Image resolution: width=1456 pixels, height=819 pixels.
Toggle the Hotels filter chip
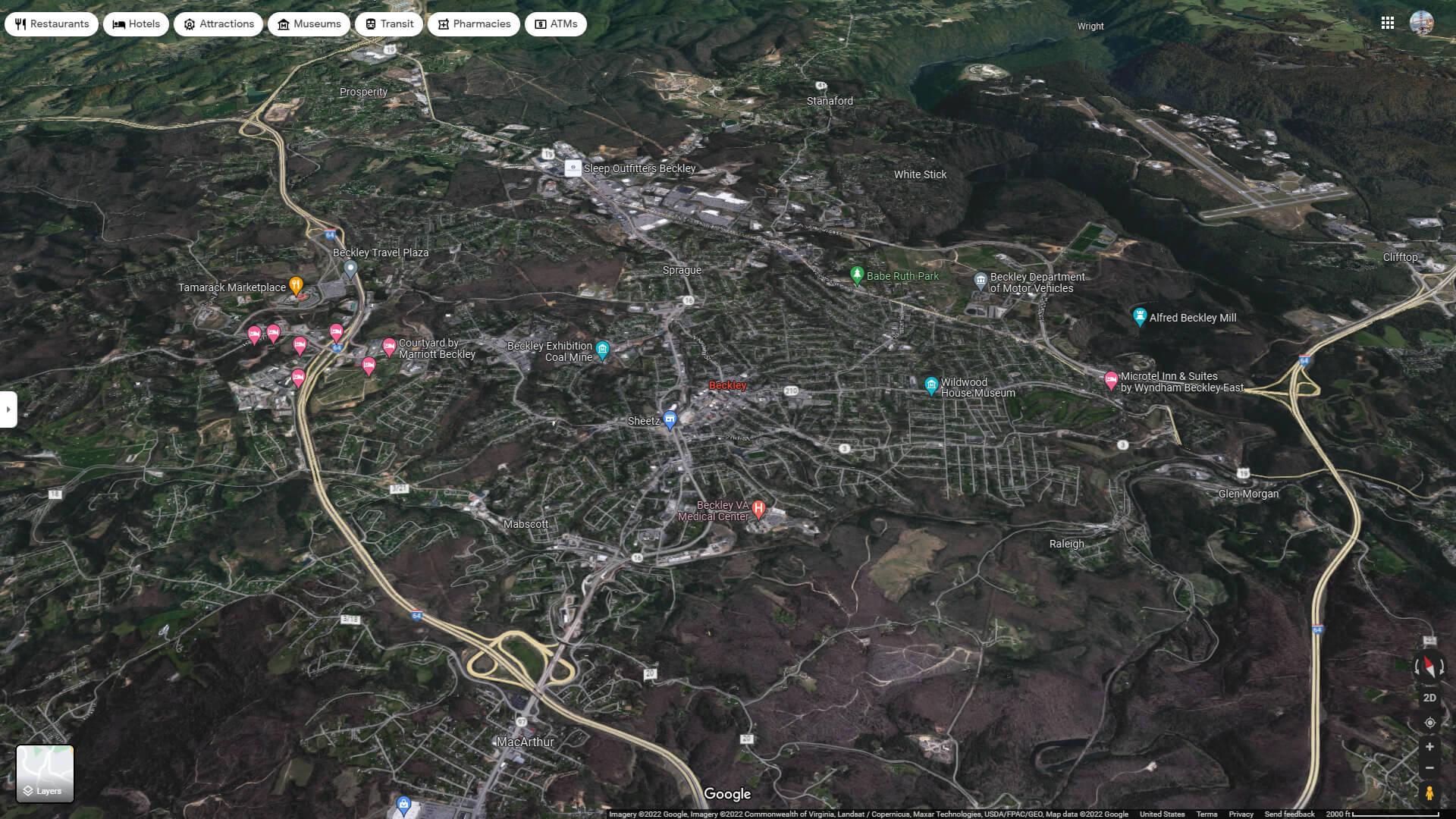click(136, 24)
